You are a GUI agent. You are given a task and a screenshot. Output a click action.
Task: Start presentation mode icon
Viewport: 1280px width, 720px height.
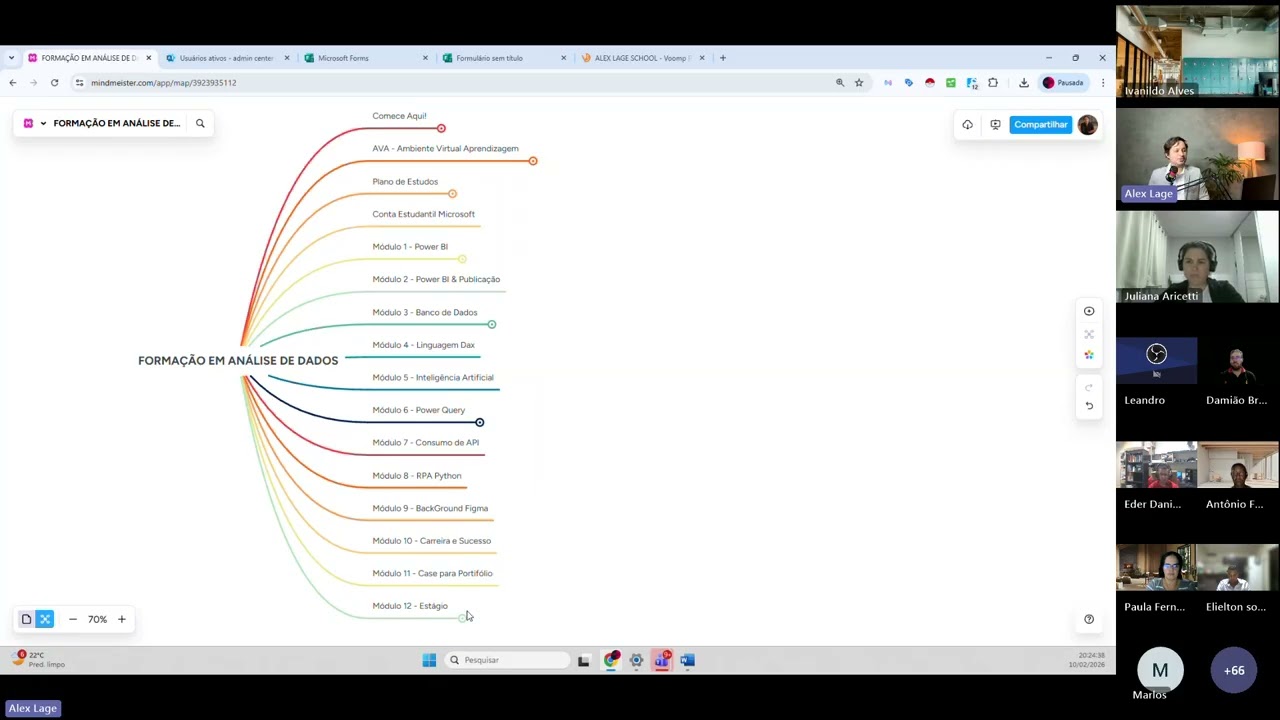coord(995,125)
